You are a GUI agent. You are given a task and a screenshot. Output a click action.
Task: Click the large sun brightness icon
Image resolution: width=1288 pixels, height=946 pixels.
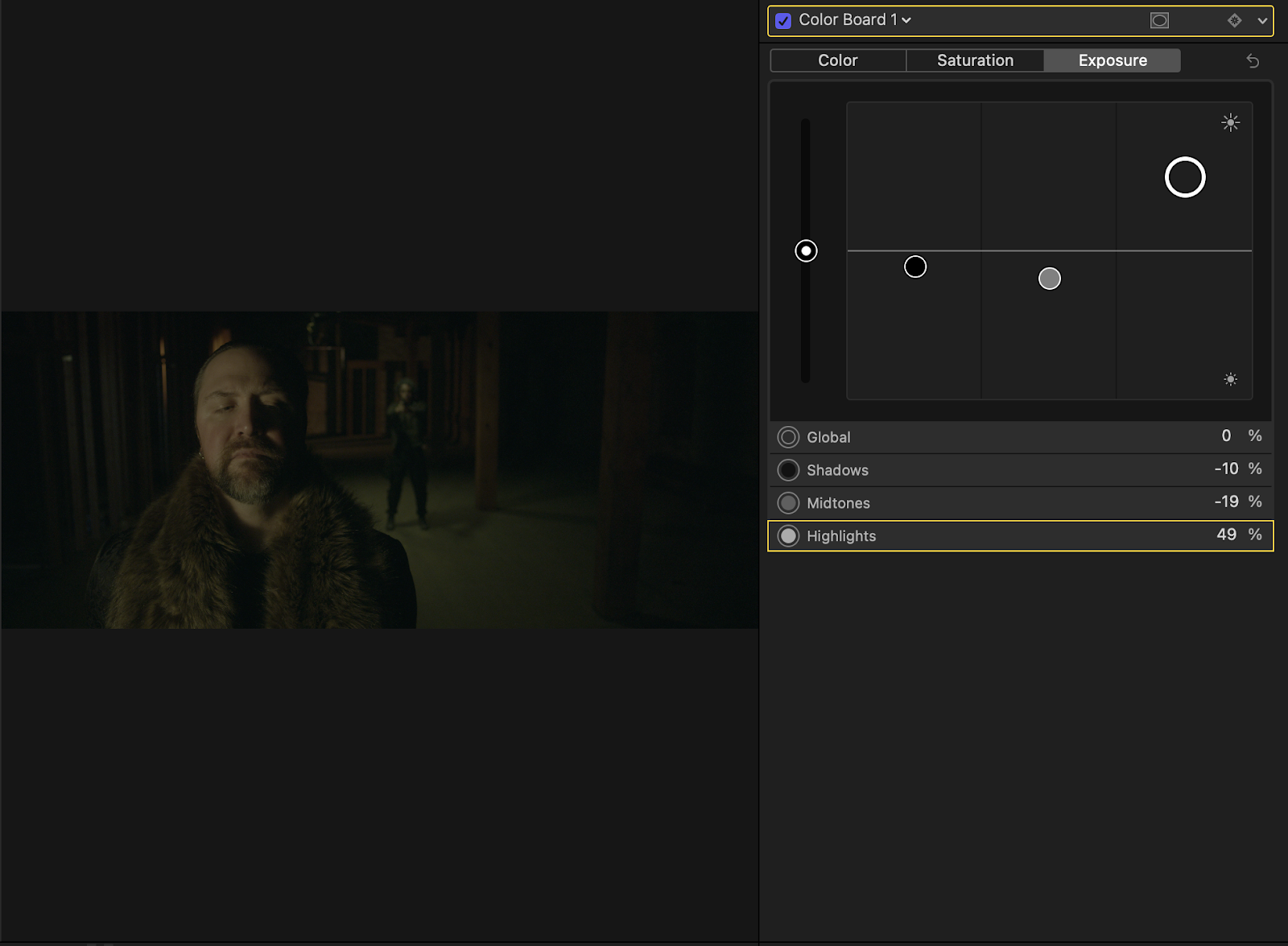point(1230,122)
